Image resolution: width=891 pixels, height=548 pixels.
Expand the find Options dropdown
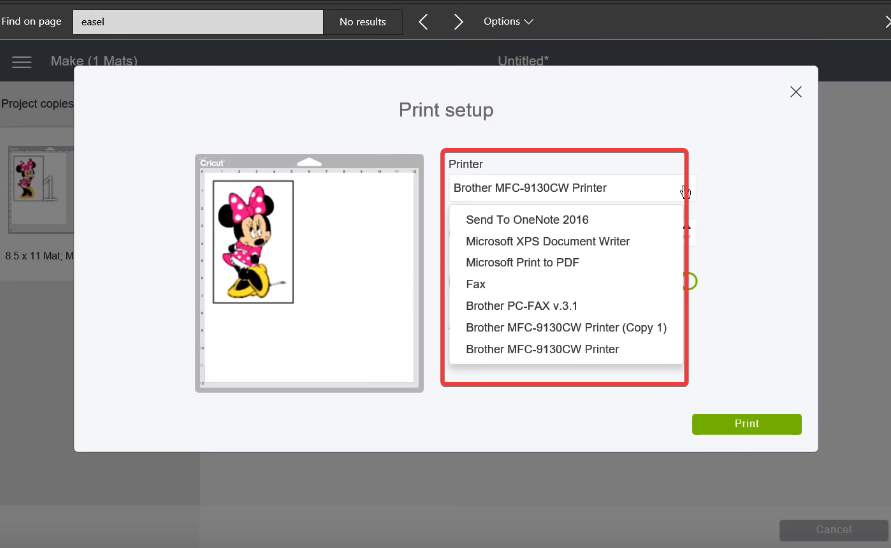point(508,22)
